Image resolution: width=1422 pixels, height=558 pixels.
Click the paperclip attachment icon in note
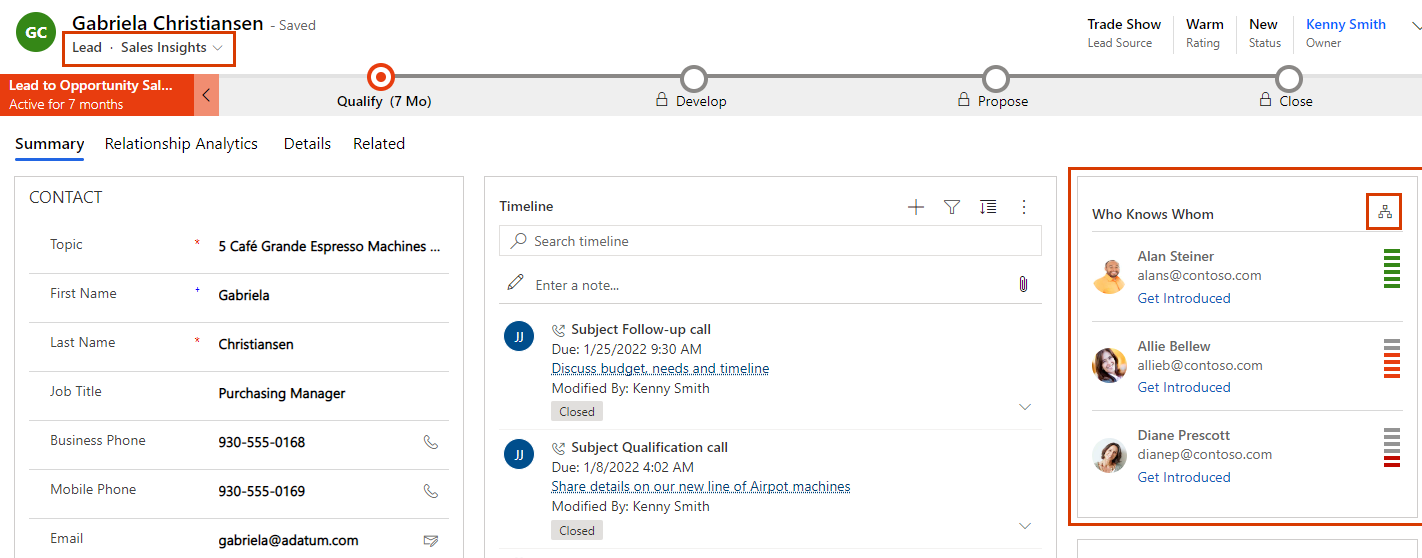[1023, 284]
